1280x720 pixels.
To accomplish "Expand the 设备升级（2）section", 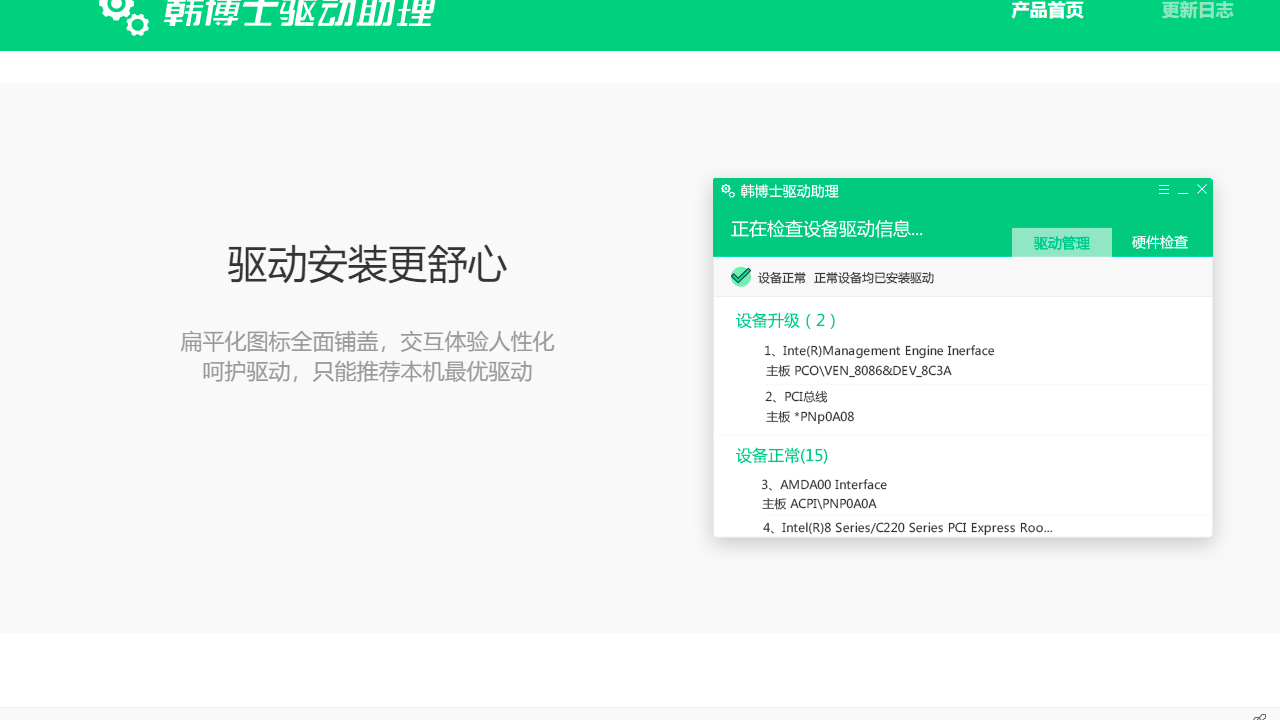I will coord(786,320).
